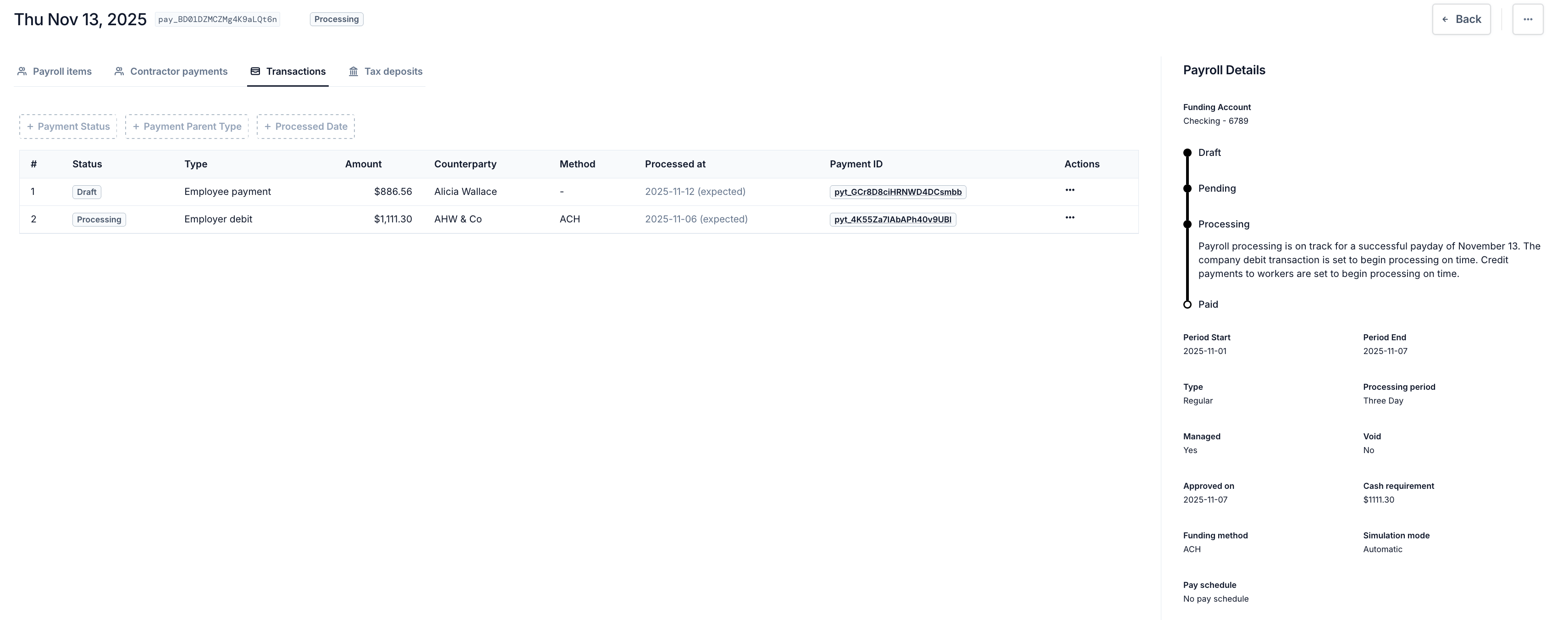Screen dimensions: 1568x620
Task: Add a Payment Status filter
Action: point(68,127)
